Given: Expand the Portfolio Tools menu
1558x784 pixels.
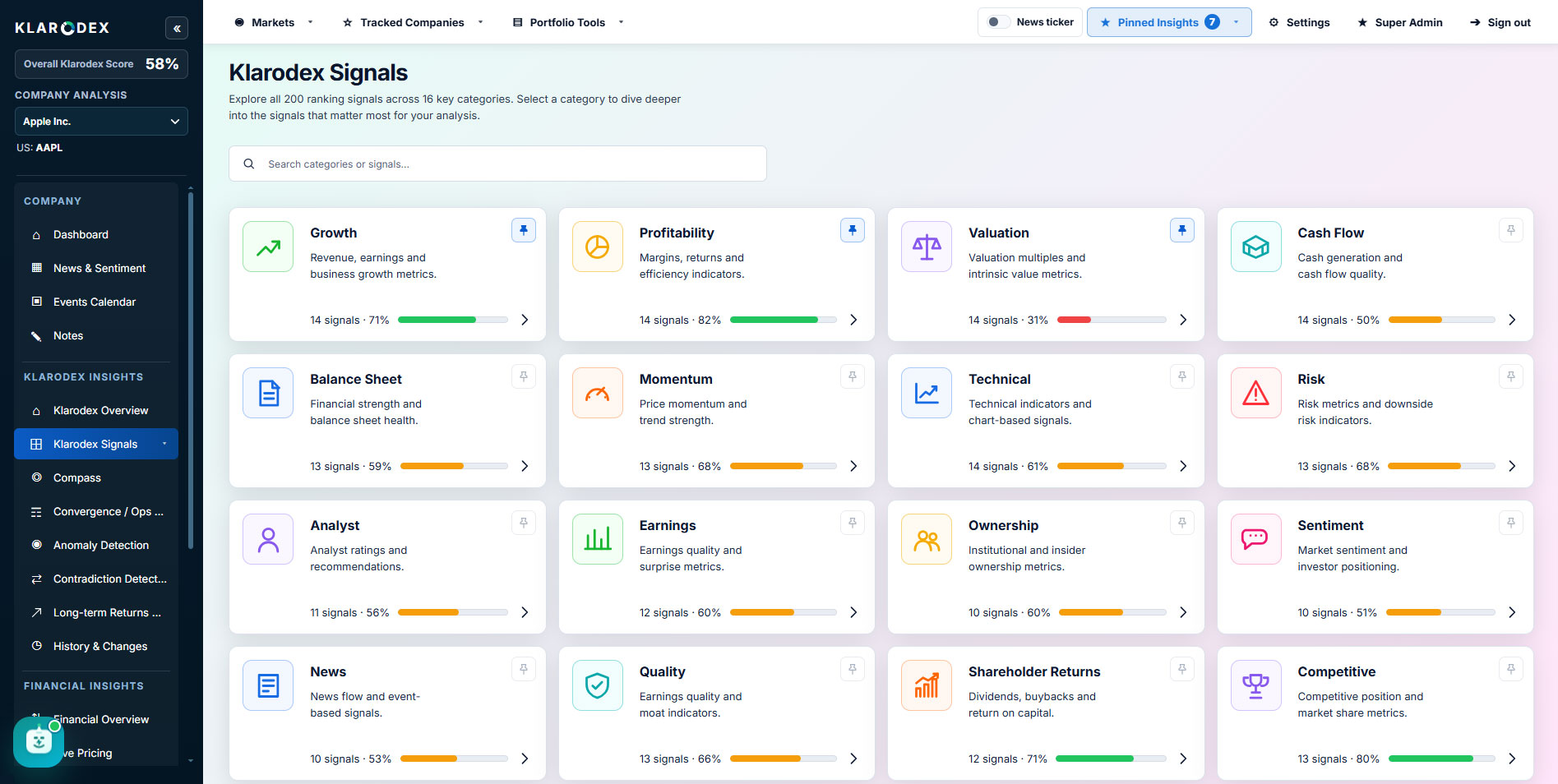Looking at the screenshot, I should (x=568, y=22).
